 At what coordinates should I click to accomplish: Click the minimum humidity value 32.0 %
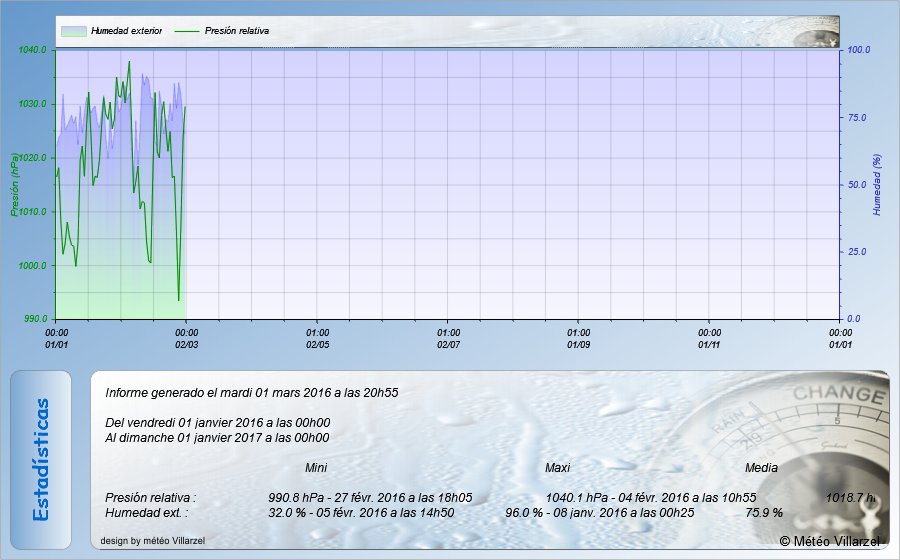point(287,512)
